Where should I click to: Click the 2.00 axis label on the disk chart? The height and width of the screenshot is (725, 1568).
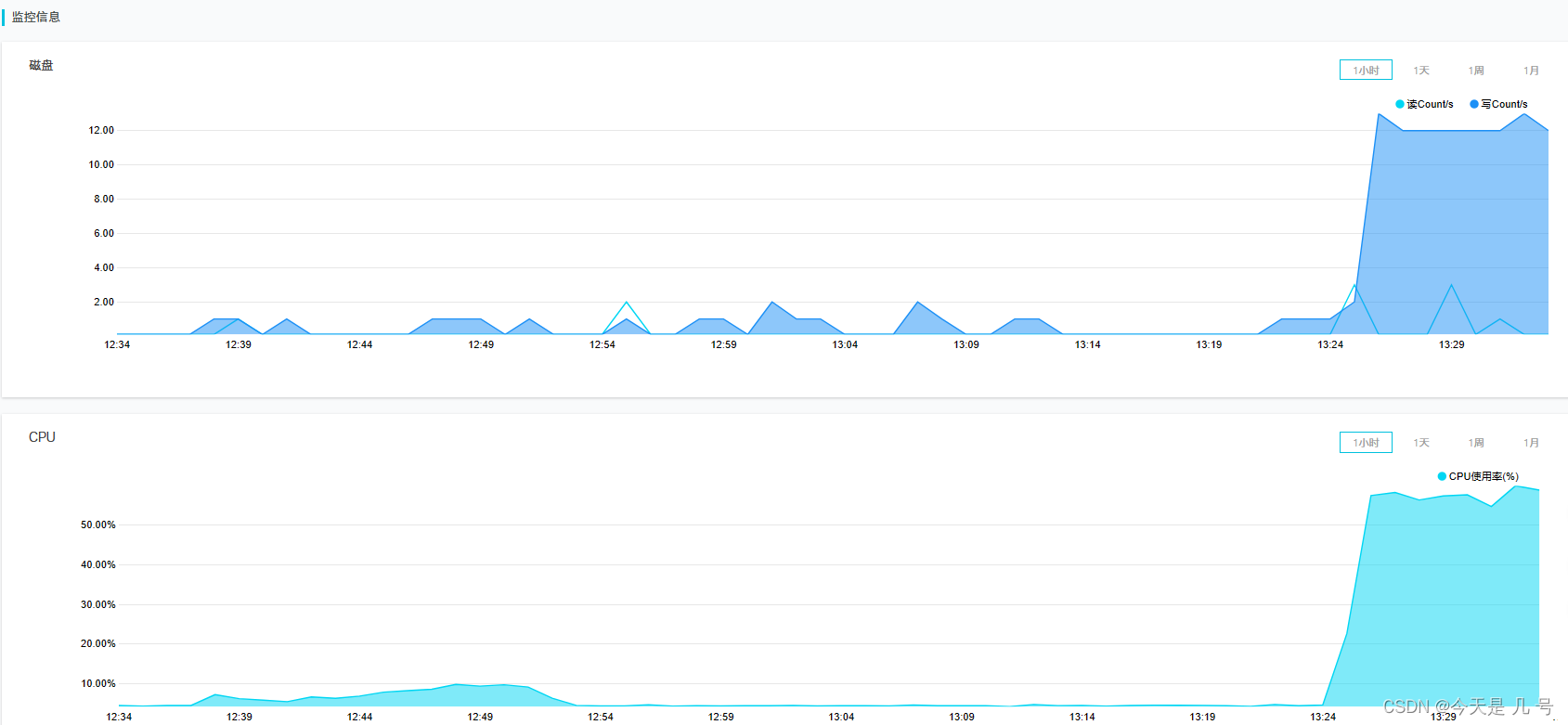[x=104, y=302]
